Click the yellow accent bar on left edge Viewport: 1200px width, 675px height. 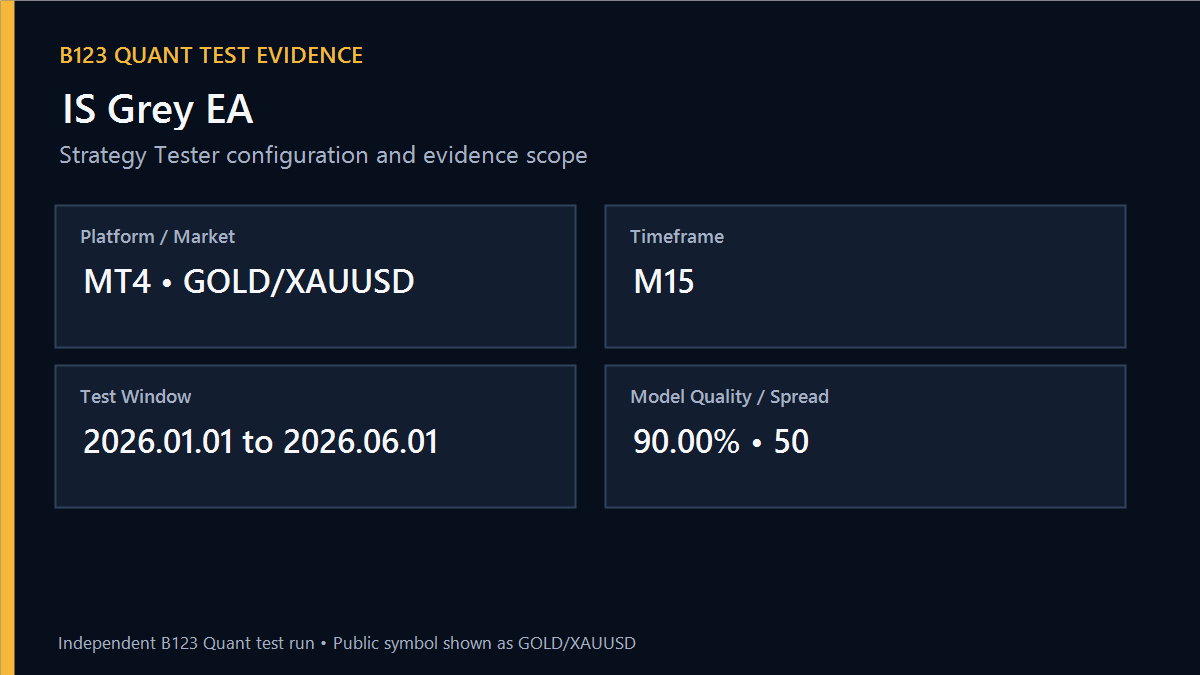coord(7,337)
